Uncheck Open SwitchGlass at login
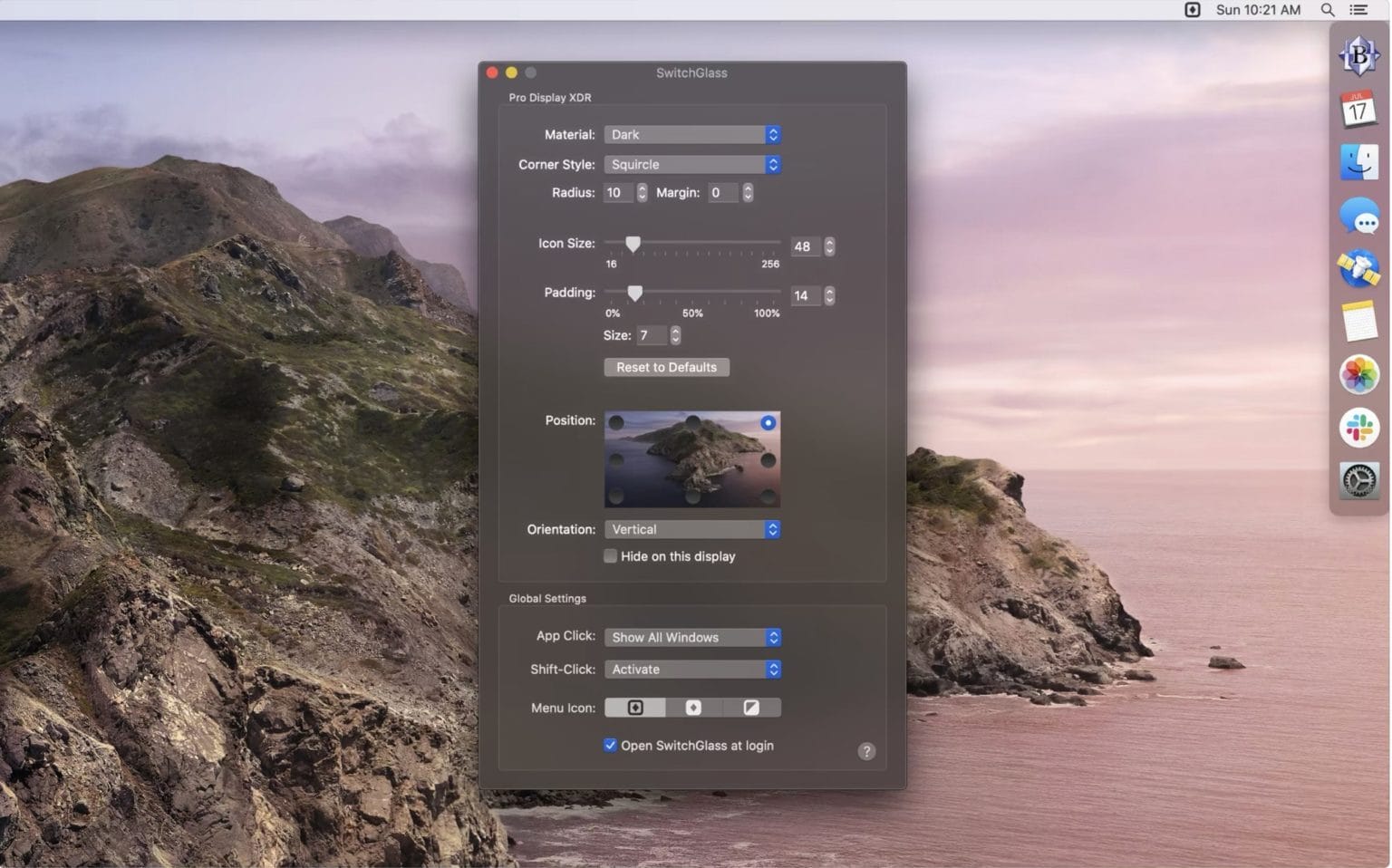The image size is (1392, 868). 611,746
